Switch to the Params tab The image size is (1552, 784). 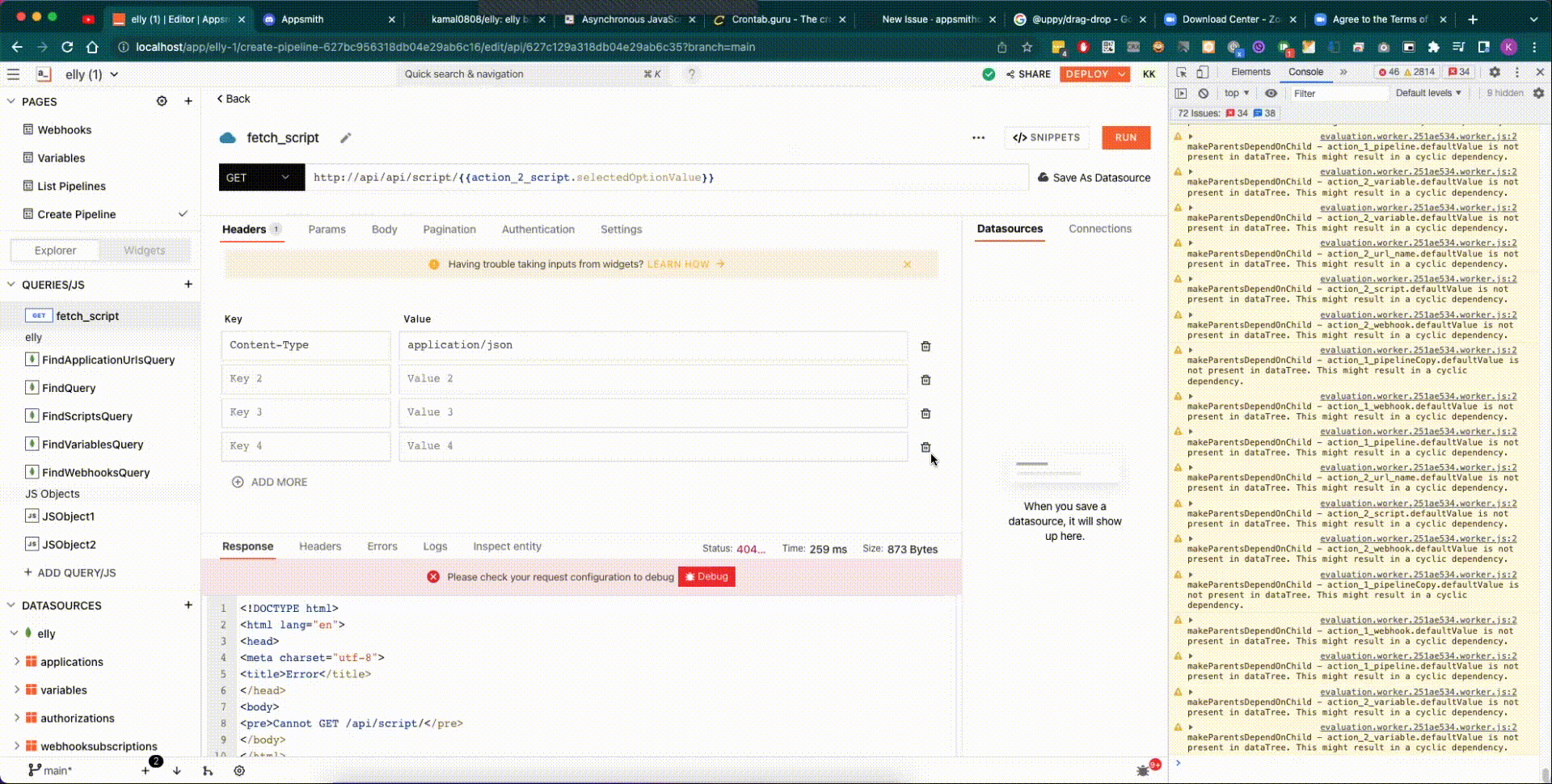tap(327, 230)
